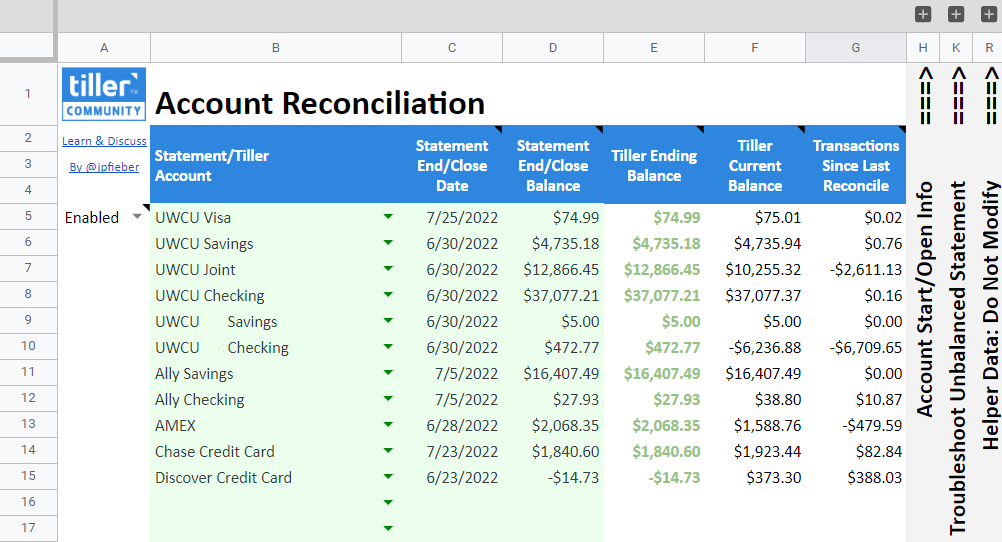Click the Statement/Tiller Account header cell

pos(276,166)
